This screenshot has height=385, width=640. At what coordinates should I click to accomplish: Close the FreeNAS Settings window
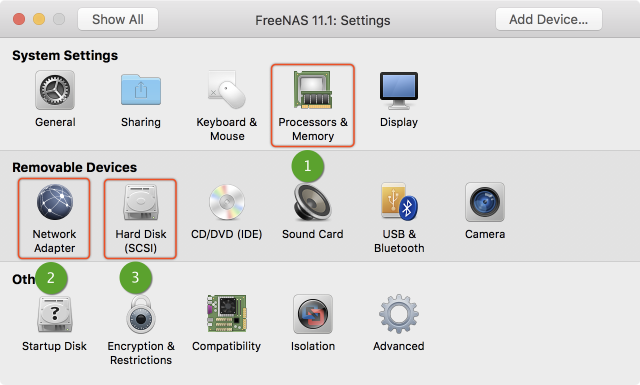[19, 19]
